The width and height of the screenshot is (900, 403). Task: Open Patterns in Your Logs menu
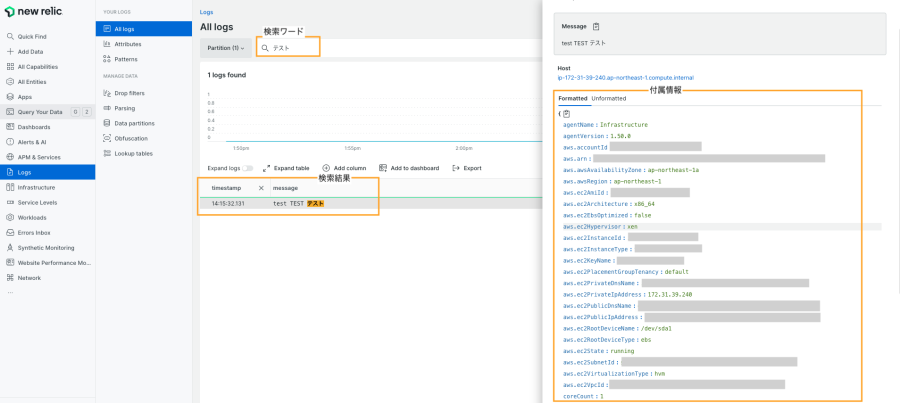click(x=126, y=59)
